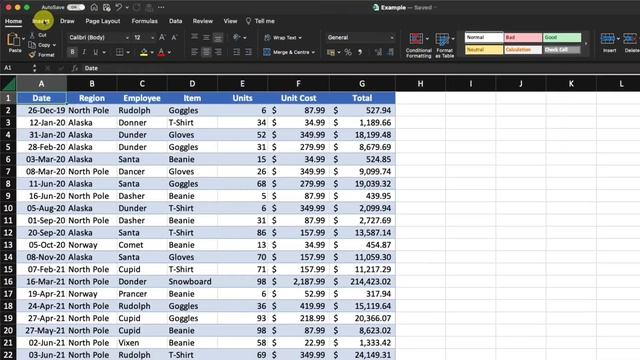Switch to the Formulas tab

pos(144,21)
